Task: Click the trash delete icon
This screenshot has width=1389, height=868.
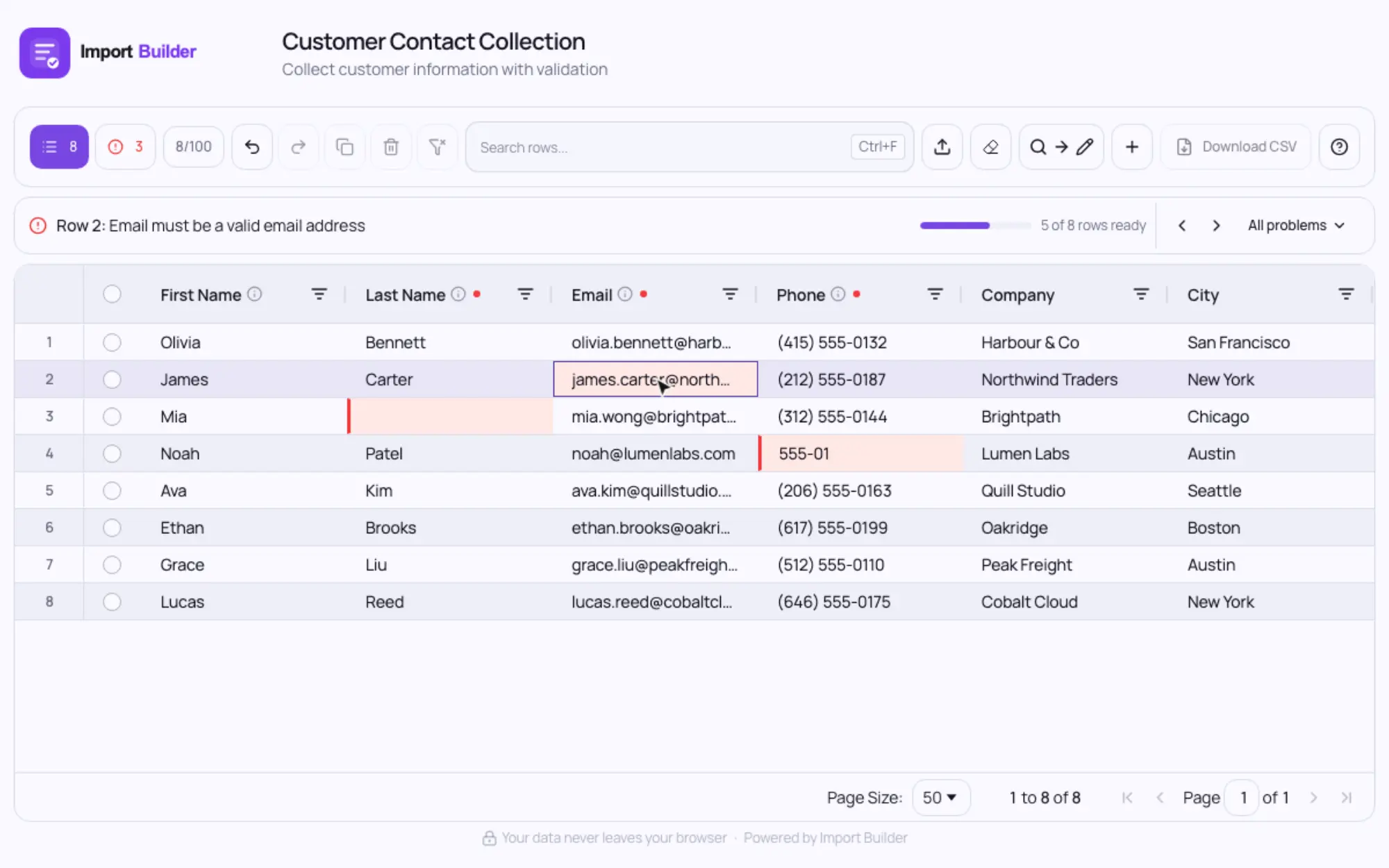Action: pyautogui.click(x=391, y=147)
